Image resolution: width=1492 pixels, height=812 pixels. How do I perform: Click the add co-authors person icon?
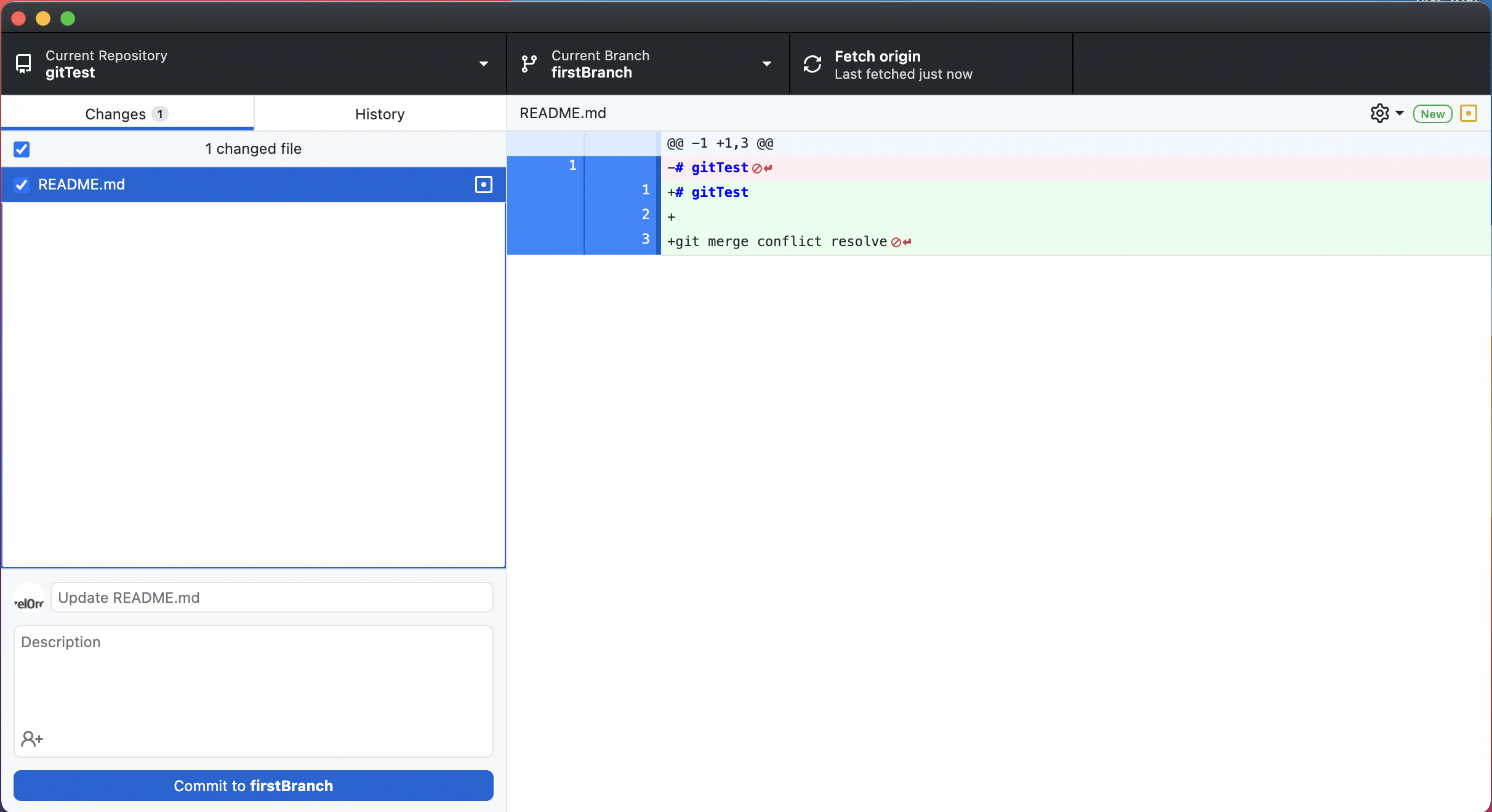(32, 738)
